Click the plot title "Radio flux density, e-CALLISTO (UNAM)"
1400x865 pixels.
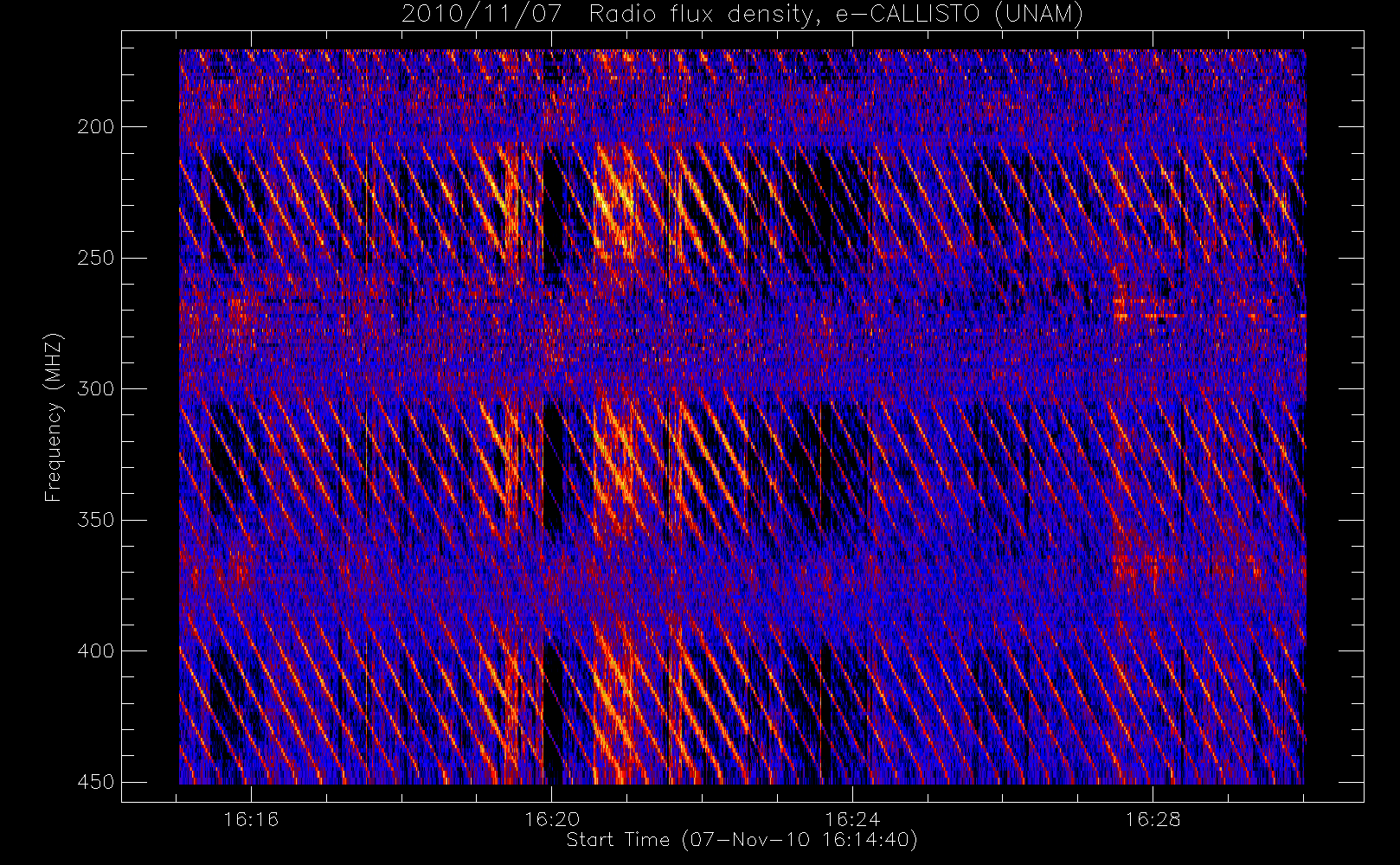tap(836, 14)
